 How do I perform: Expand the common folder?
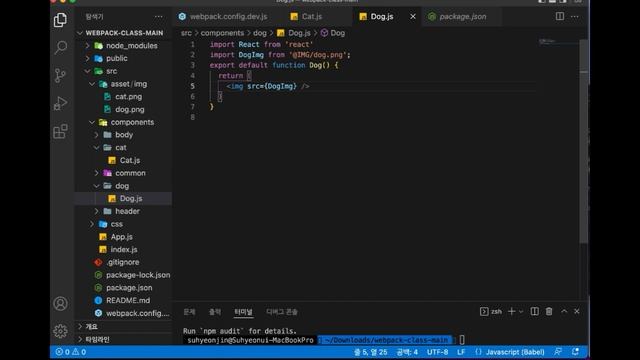tap(123, 173)
